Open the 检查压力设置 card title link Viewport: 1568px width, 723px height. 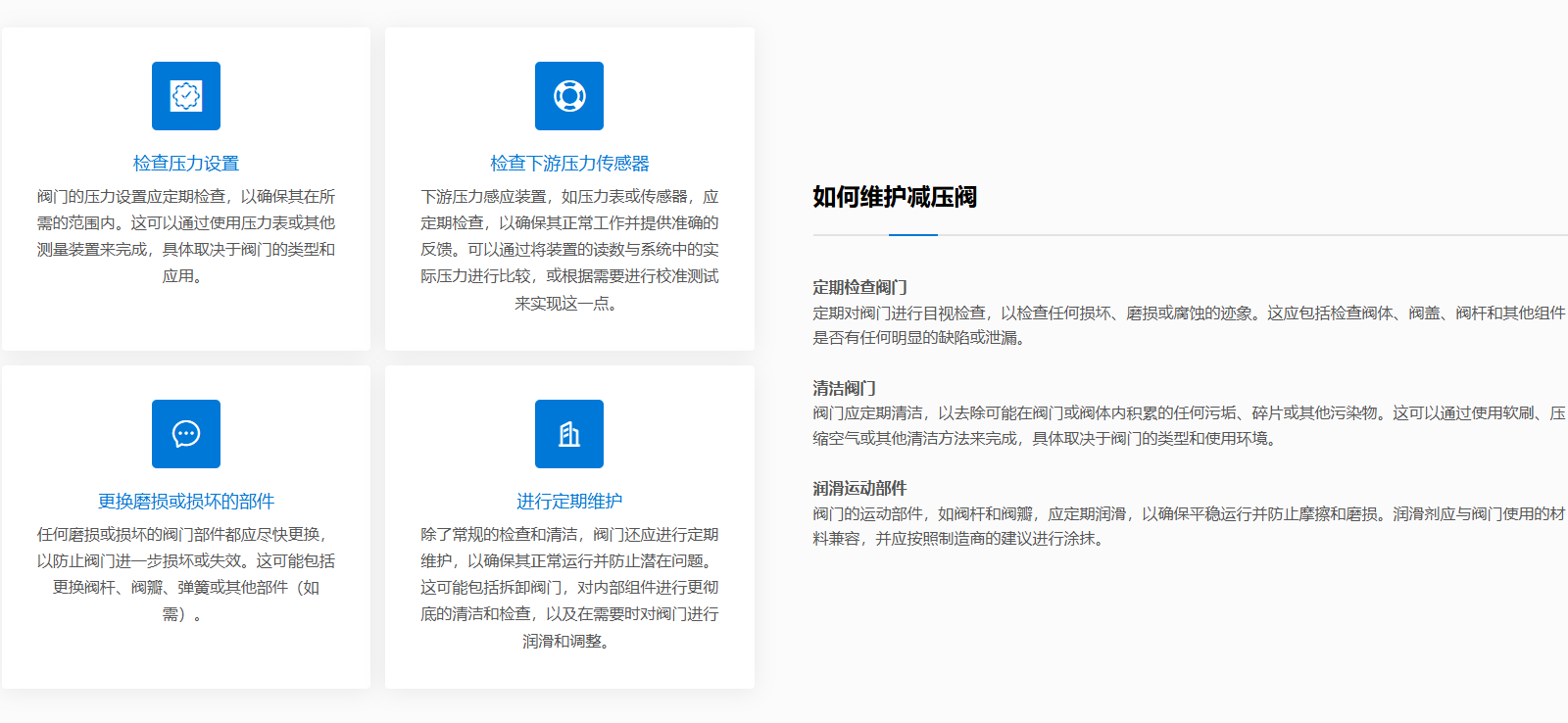[x=186, y=164]
